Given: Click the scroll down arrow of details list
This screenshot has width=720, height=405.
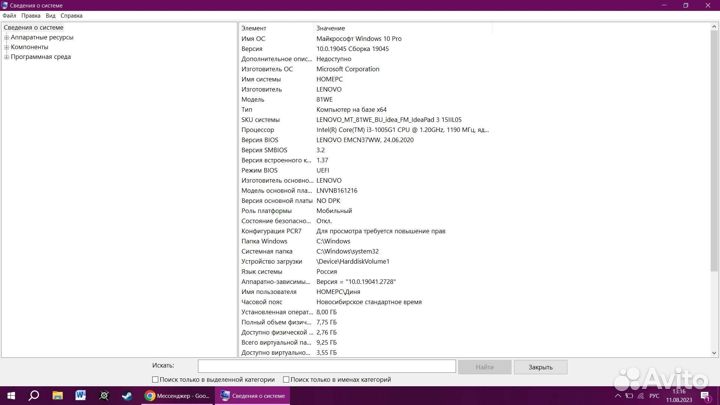Looking at the screenshot, I should pos(714,353).
